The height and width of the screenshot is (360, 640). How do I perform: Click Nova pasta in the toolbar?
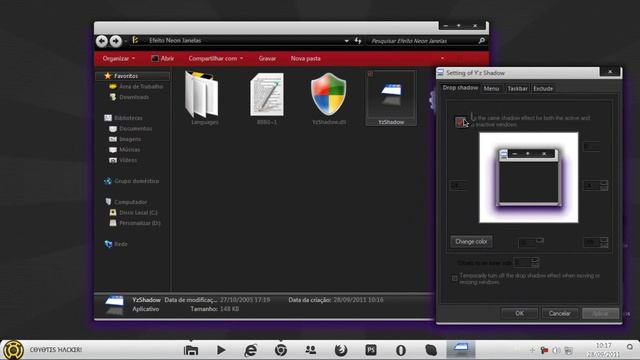point(305,58)
